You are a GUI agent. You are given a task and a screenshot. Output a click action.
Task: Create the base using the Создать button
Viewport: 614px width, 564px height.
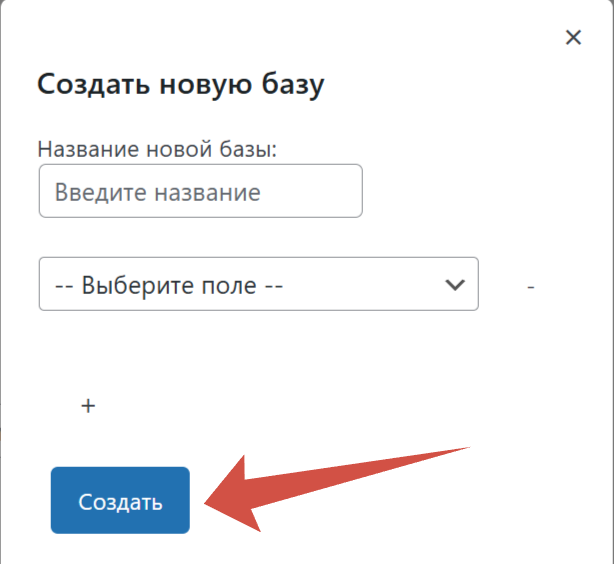click(x=120, y=500)
